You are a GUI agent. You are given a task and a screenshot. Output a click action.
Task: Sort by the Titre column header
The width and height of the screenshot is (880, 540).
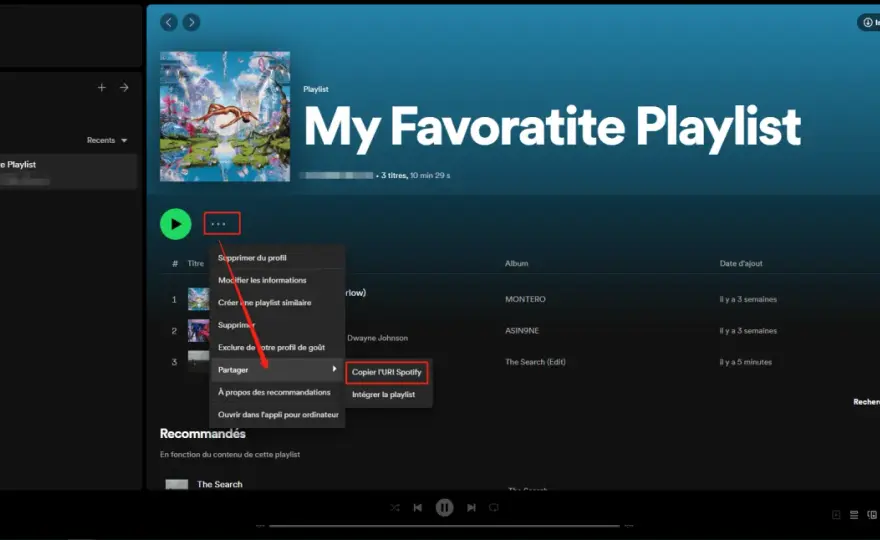(196, 263)
